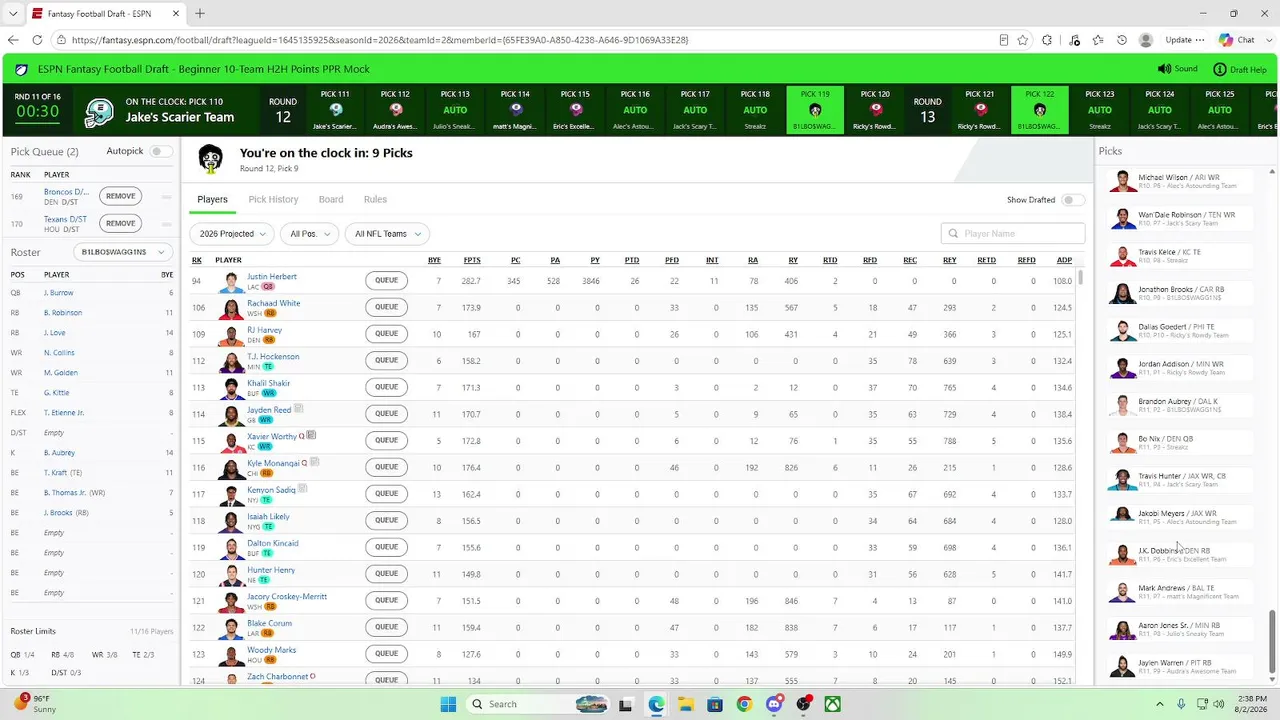Click the search magnifier icon in Player Name box
This screenshot has height=720, width=1280.
[954, 234]
